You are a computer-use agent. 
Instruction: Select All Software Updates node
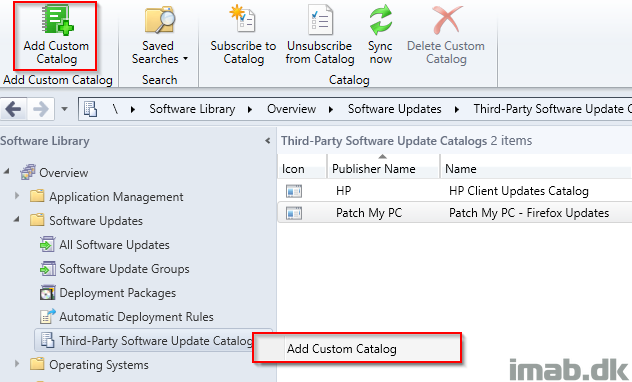(x=114, y=245)
